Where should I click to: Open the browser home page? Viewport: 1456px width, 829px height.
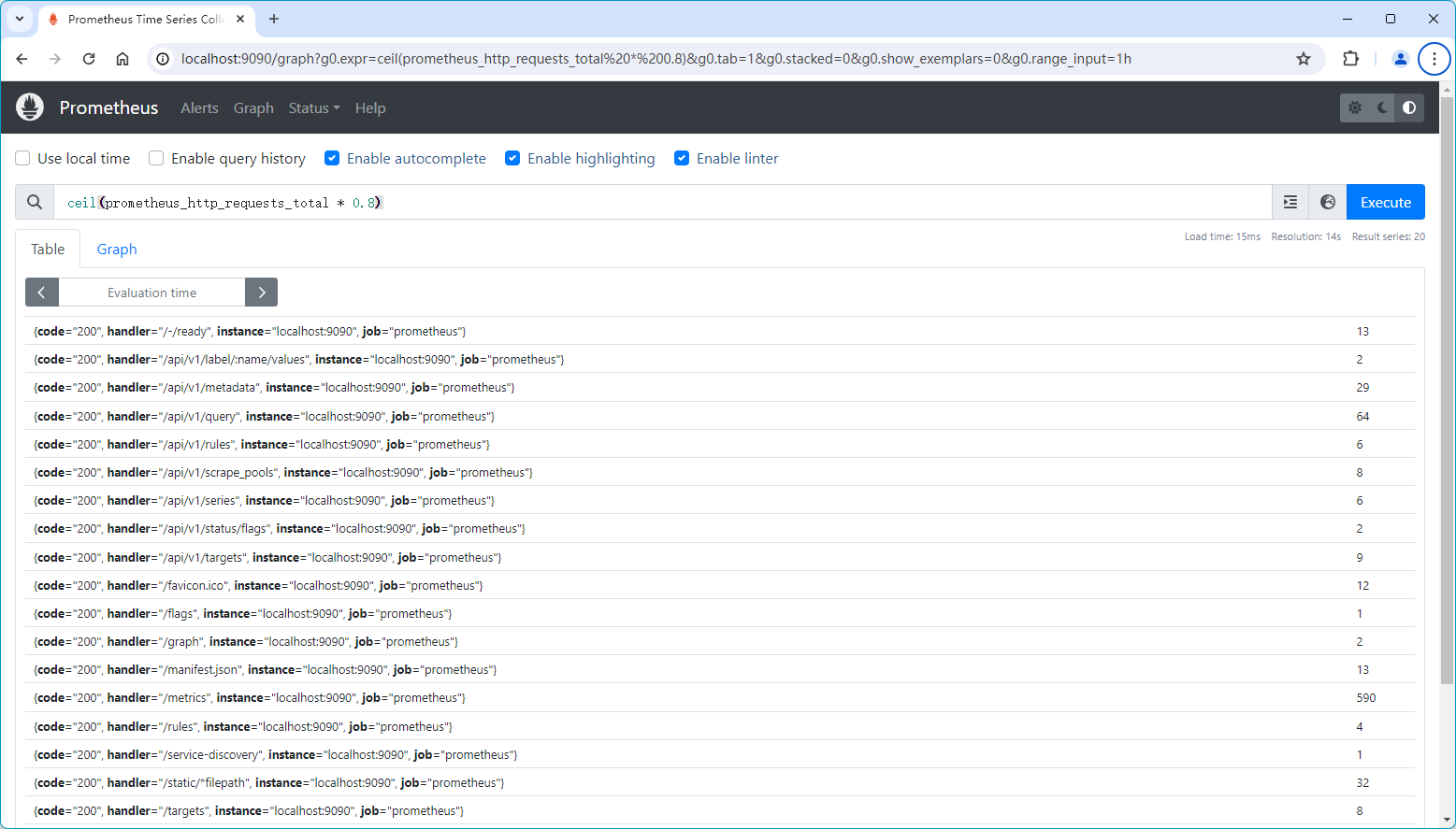[123, 59]
